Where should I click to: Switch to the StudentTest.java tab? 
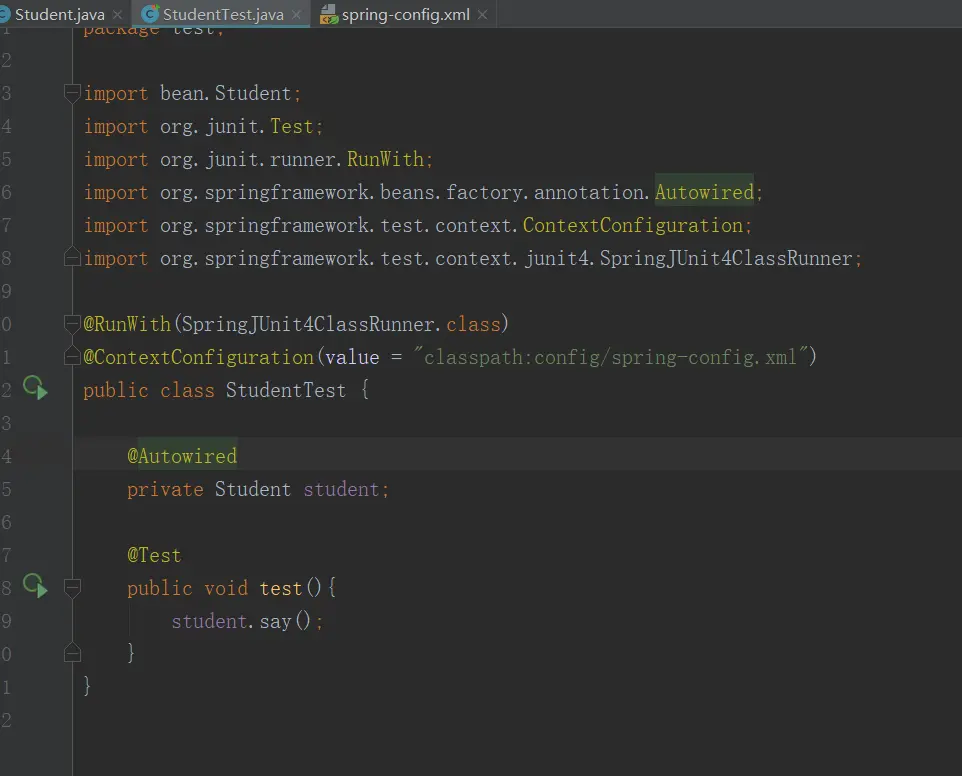point(223,14)
